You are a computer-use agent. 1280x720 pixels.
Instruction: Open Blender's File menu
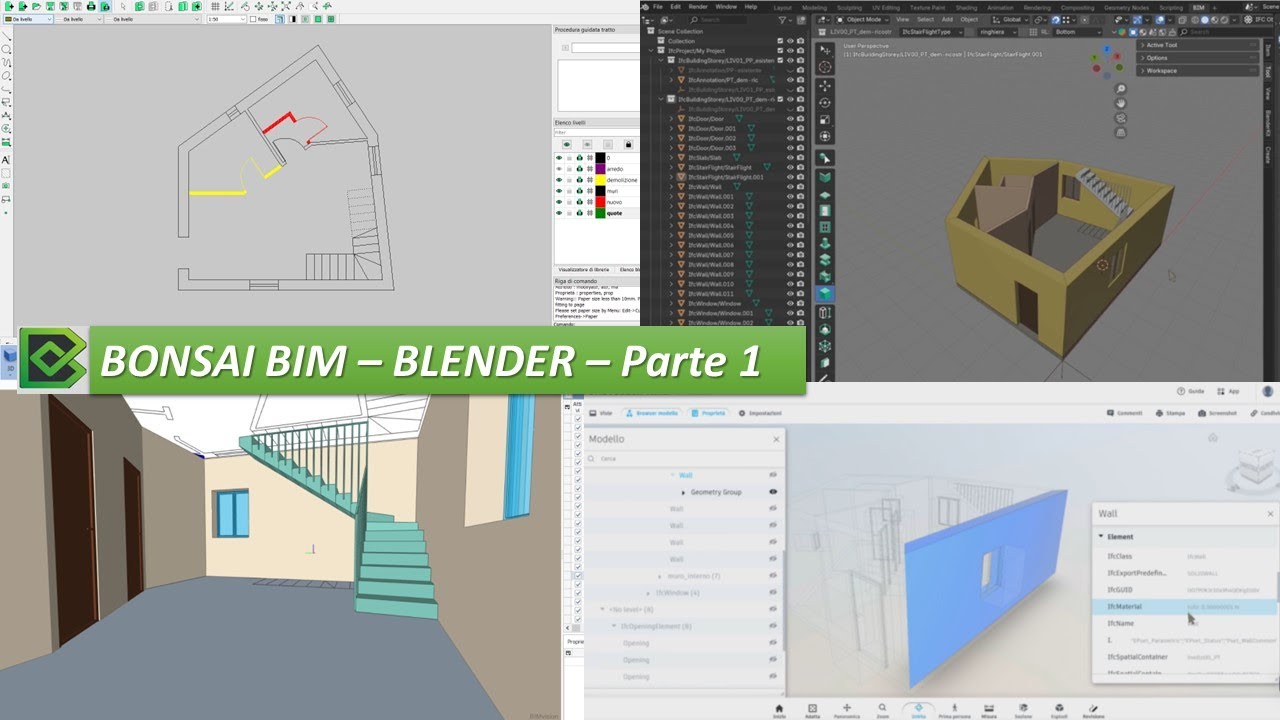coord(657,6)
